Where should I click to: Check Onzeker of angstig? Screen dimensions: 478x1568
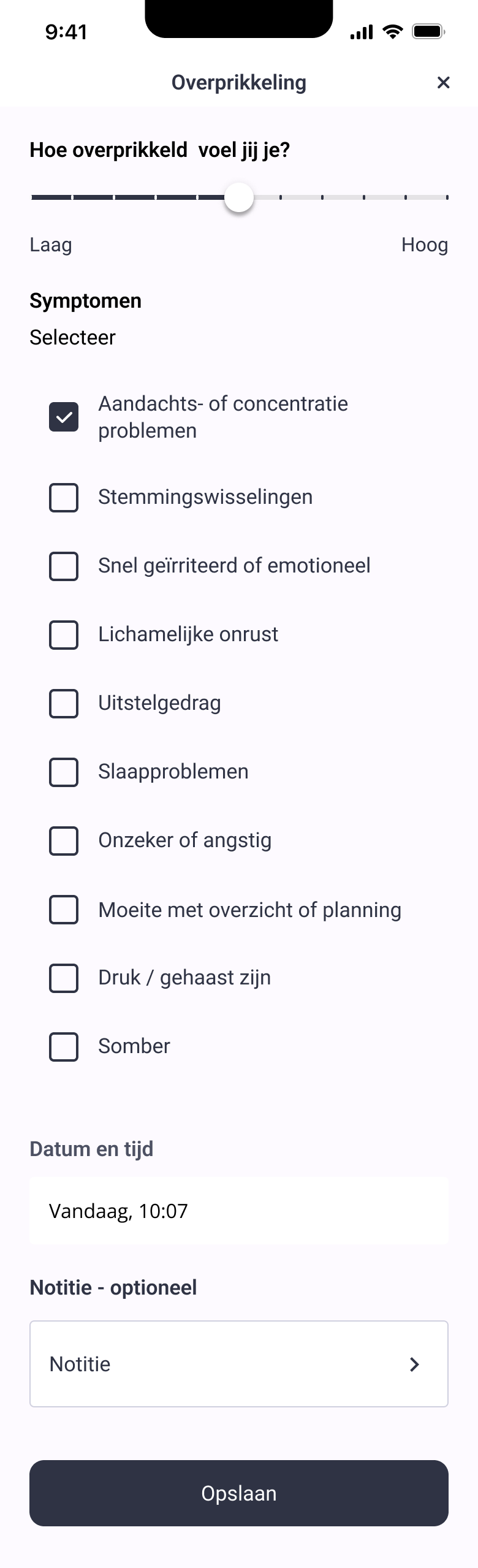[x=64, y=840]
